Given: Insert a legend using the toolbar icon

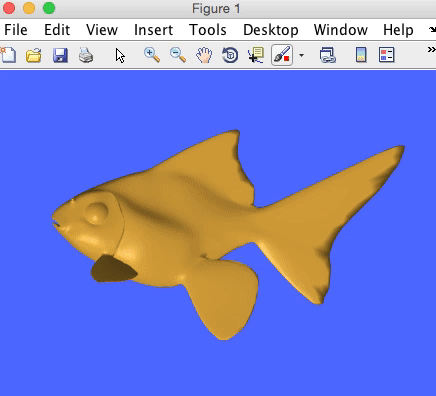Looking at the screenshot, I should tap(387, 55).
